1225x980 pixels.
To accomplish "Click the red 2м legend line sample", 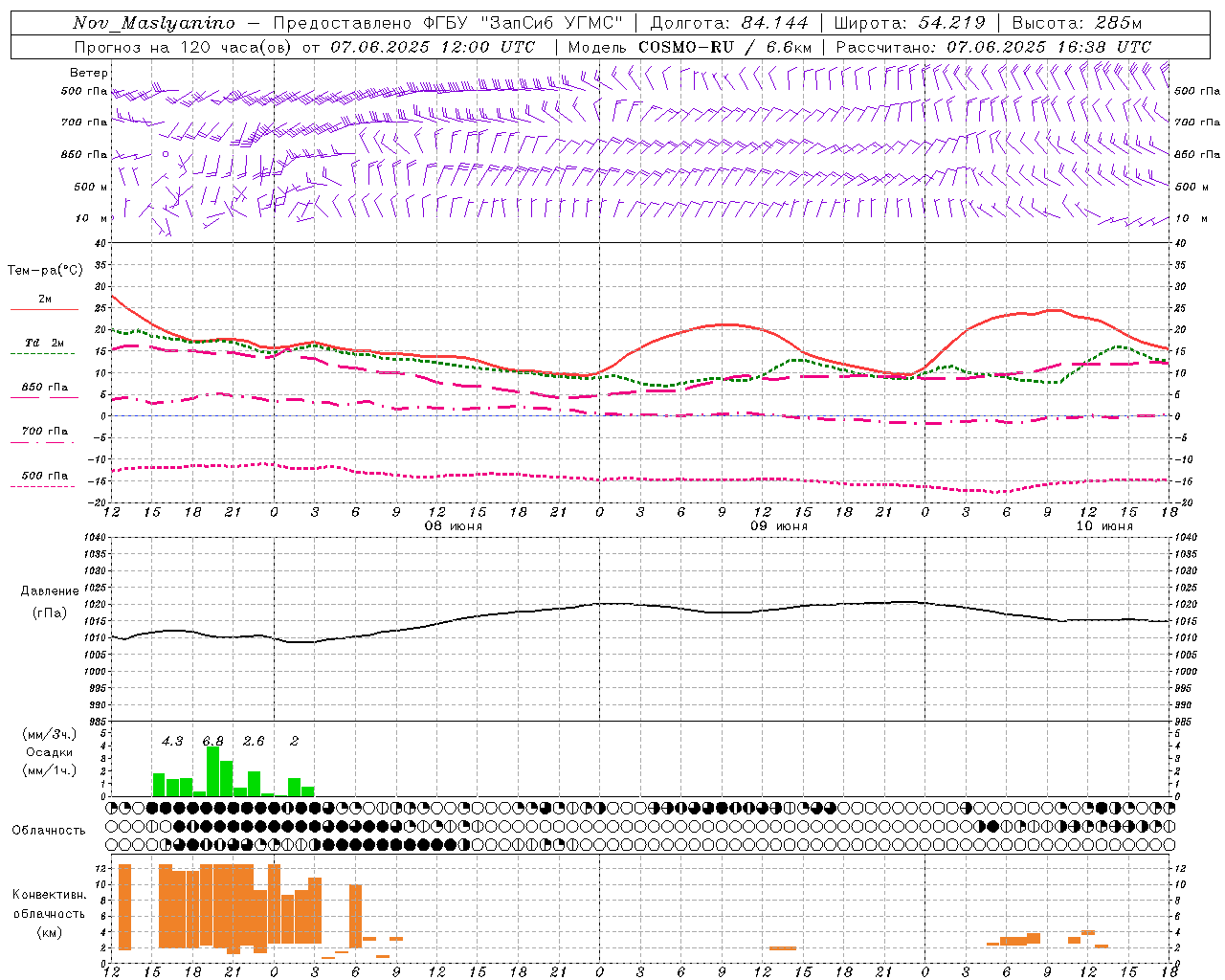I will [x=44, y=310].
